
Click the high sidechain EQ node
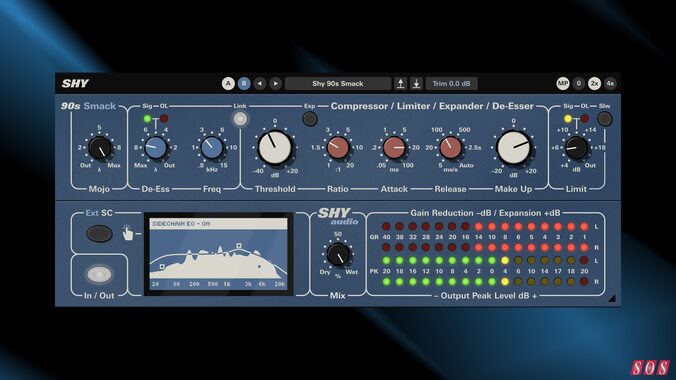pos(239,245)
